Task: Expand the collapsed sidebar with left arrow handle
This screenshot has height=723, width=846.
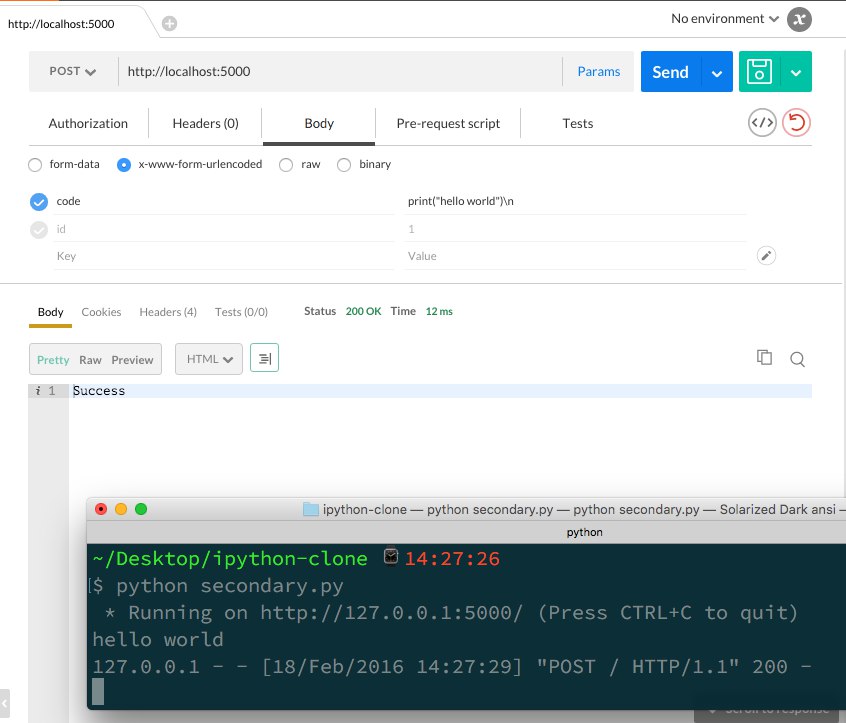Action: (4, 703)
